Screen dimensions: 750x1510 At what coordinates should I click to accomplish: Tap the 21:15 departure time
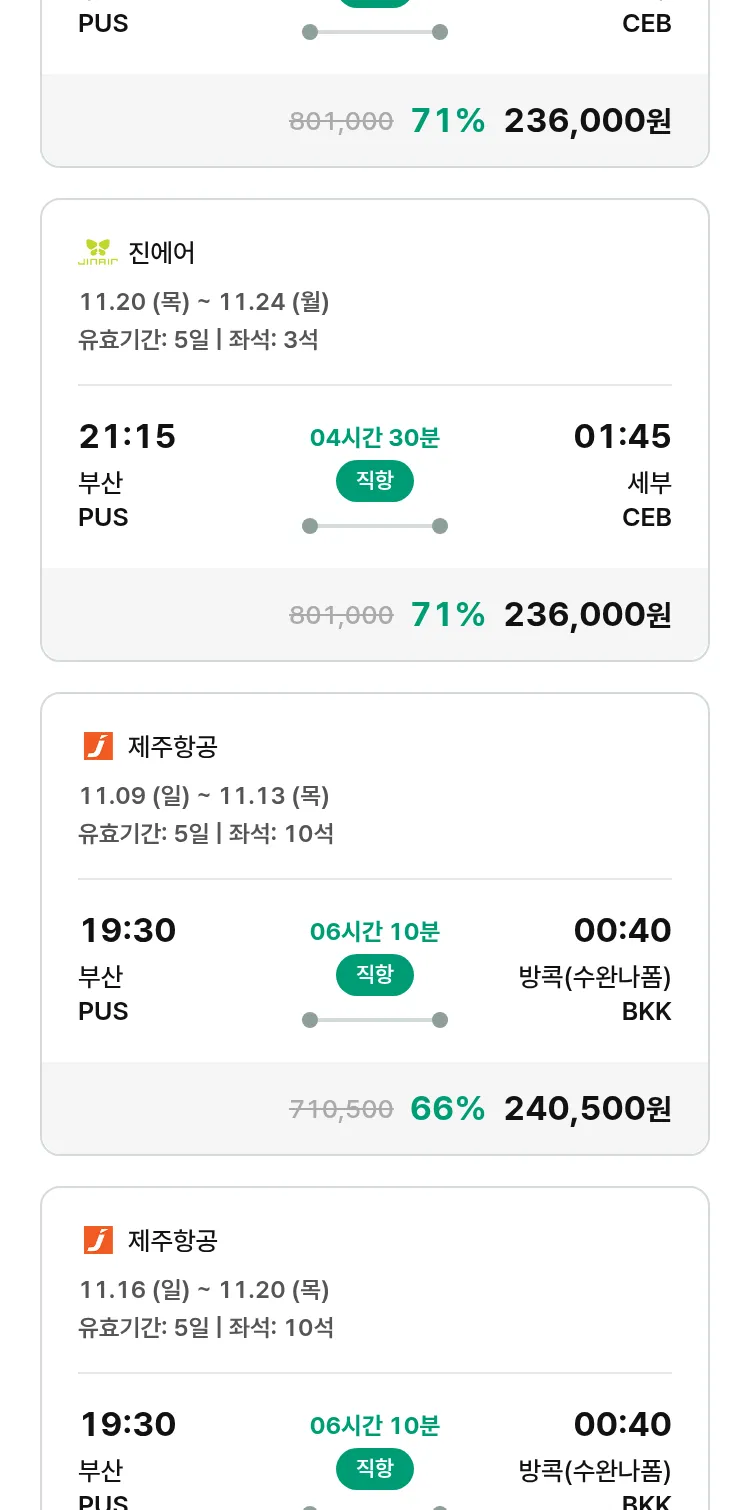pyautogui.click(x=127, y=437)
